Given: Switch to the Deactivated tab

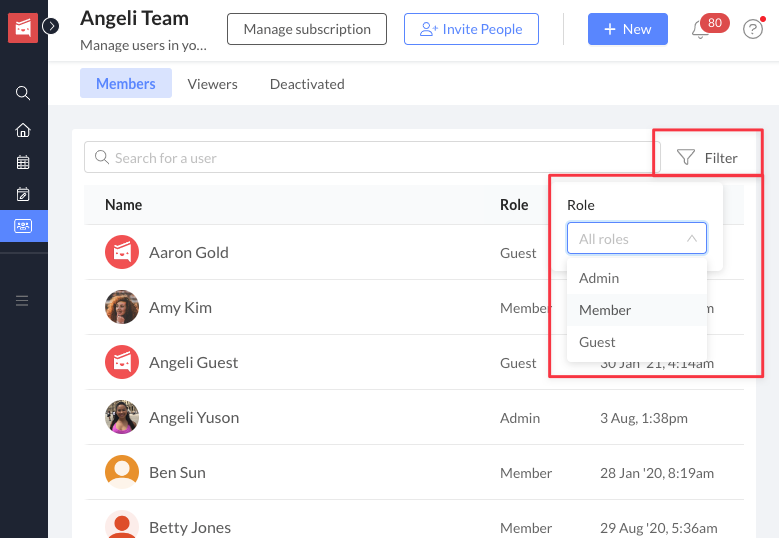Looking at the screenshot, I should click(307, 84).
